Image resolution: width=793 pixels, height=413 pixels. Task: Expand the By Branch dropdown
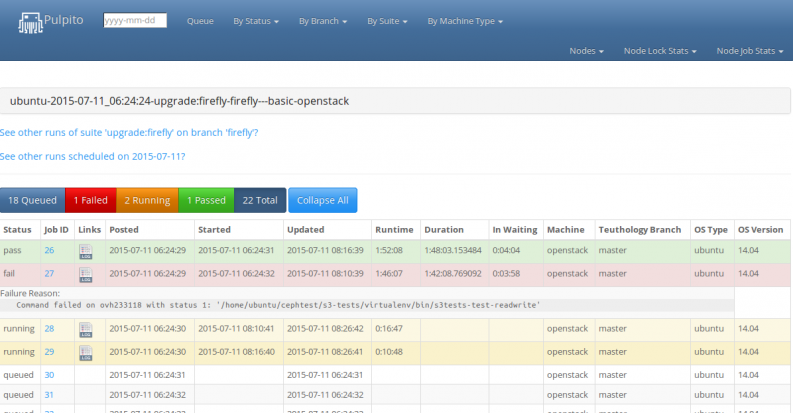(322, 21)
